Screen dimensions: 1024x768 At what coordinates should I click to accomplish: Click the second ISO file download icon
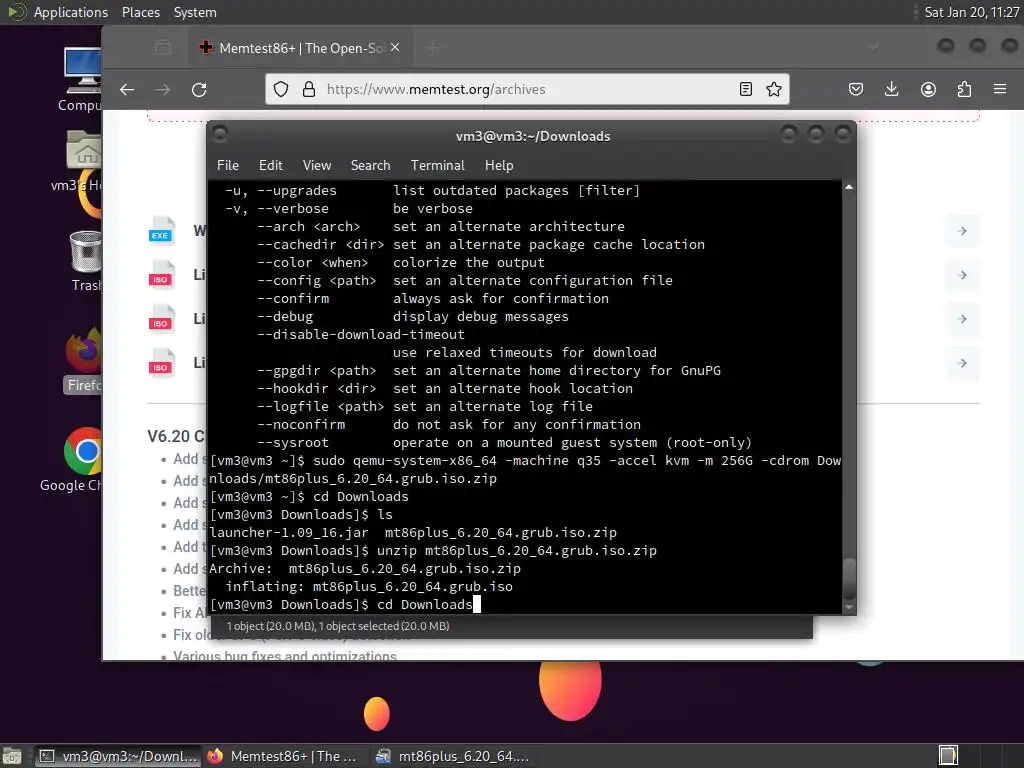160,319
